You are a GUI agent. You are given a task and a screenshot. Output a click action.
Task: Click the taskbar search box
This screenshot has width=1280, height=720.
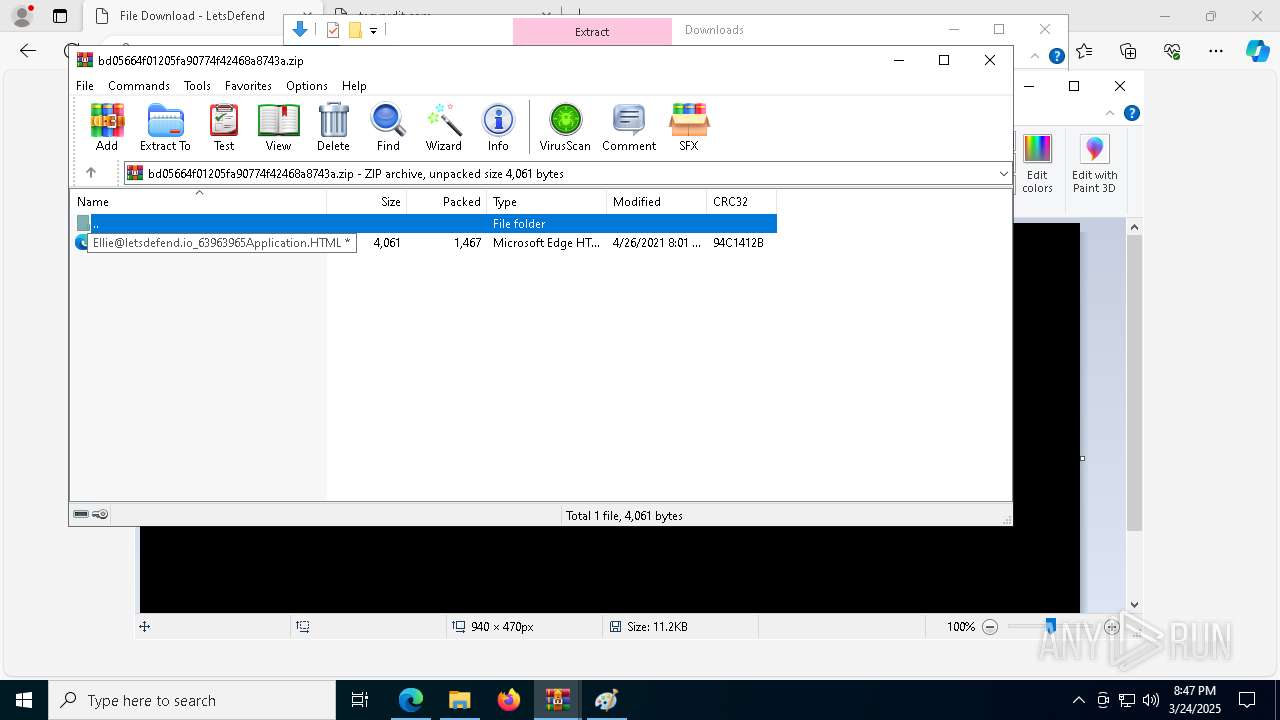(x=192, y=700)
